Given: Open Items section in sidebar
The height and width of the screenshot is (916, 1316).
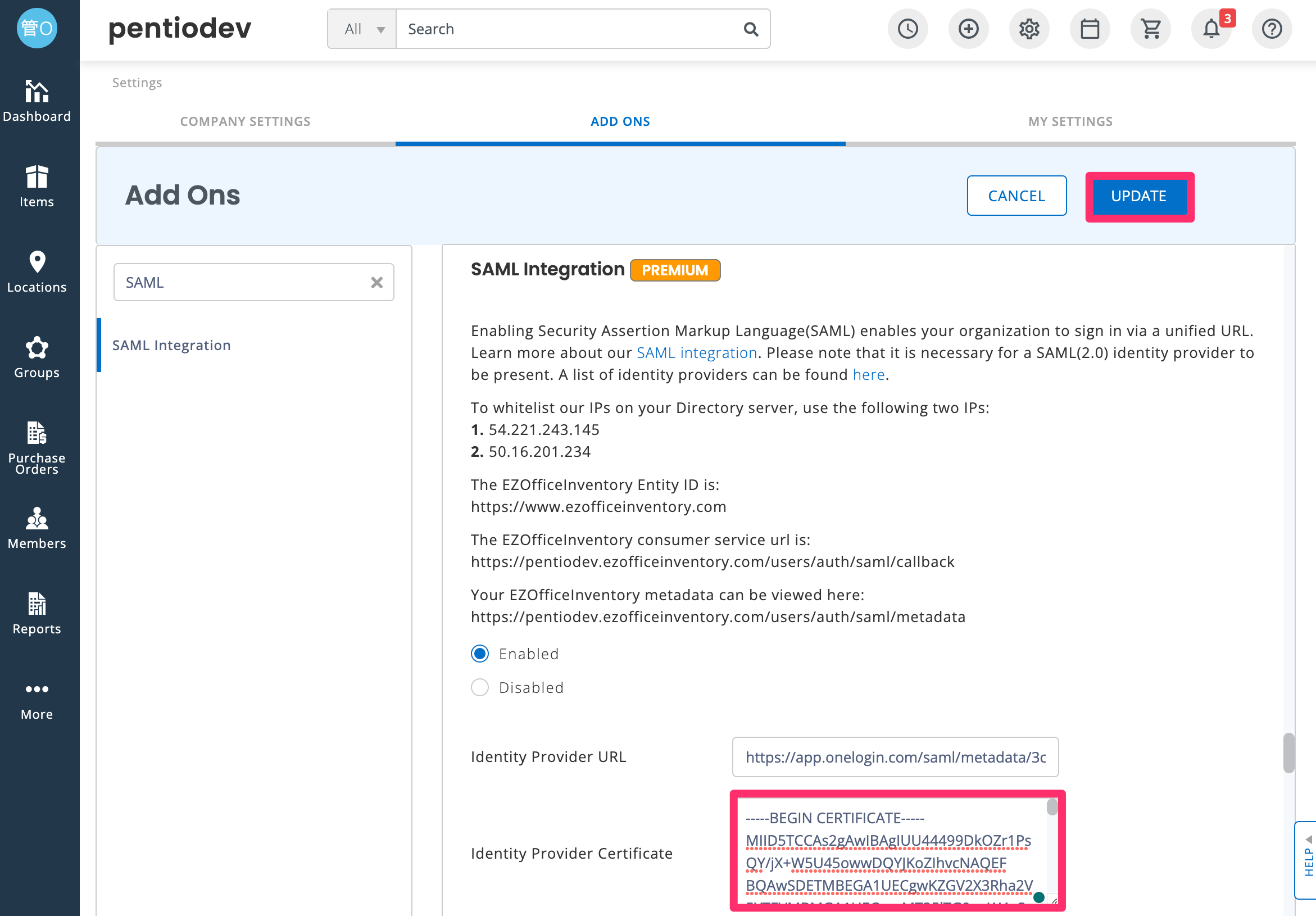Looking at the screenshot, I should 37,187.
